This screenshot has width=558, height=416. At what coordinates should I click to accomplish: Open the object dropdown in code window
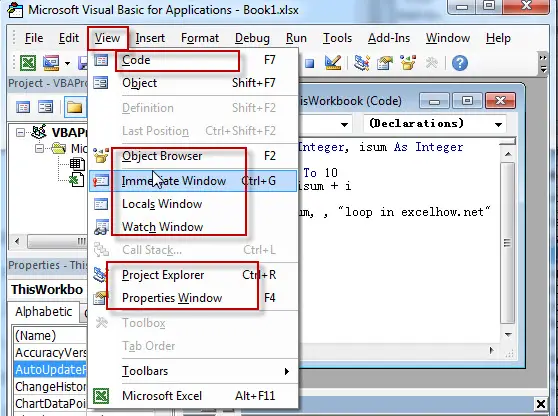click(x=344, y=124)
